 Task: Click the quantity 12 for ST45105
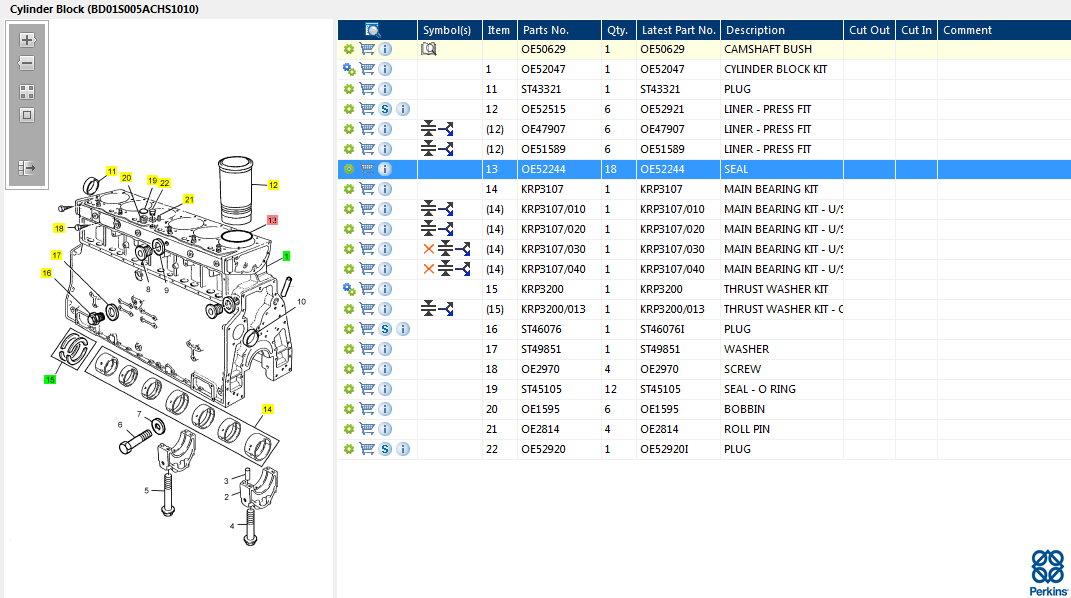(x=611, y=389)
